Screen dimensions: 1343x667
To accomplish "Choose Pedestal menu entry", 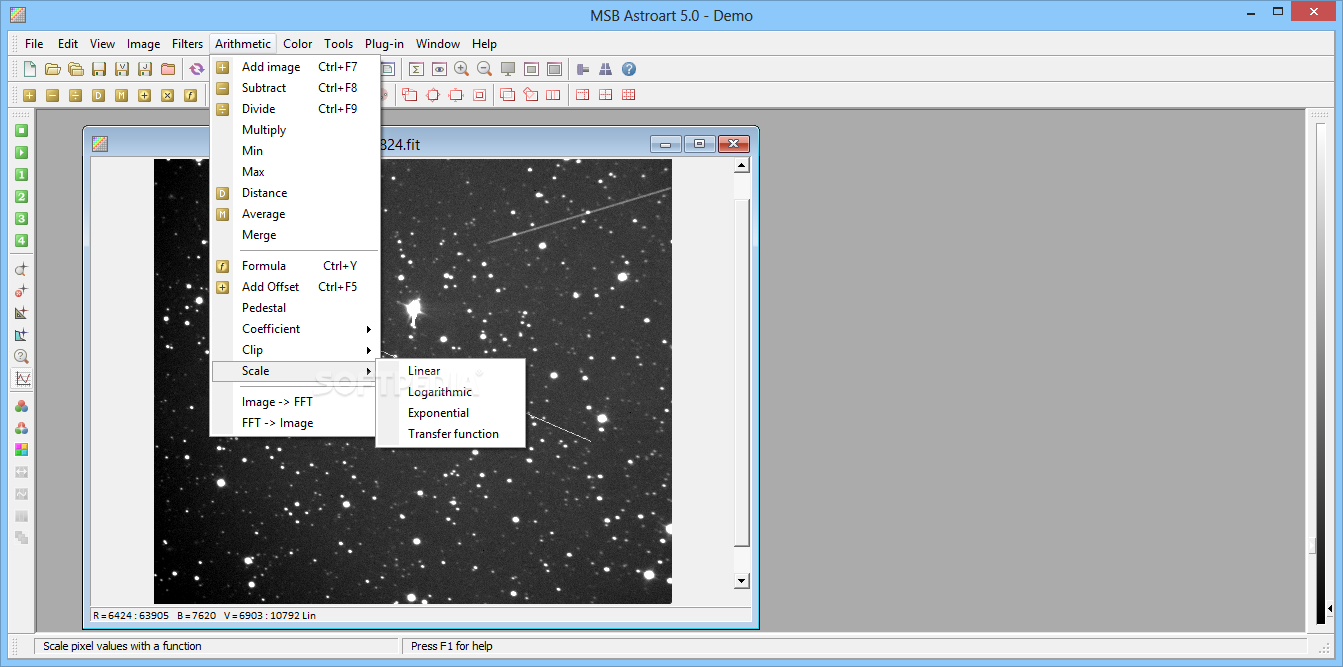I will tap(295, 308).
